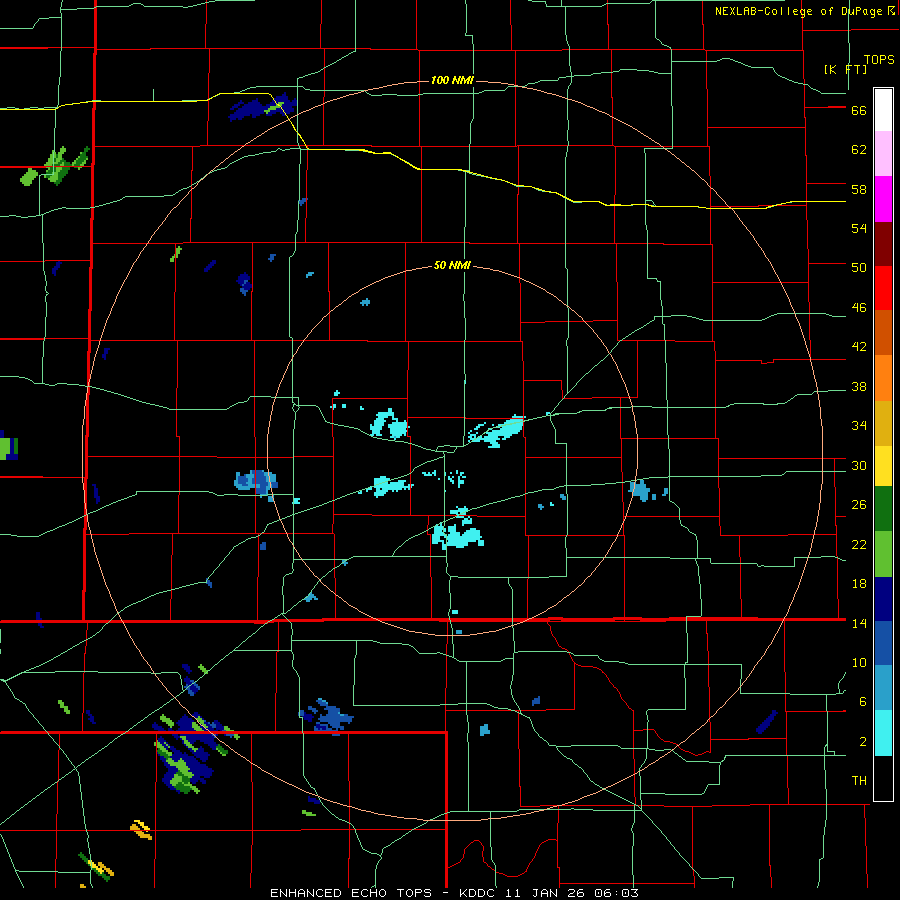Pick the navy blue legend swatch

[x=883, y=599]
